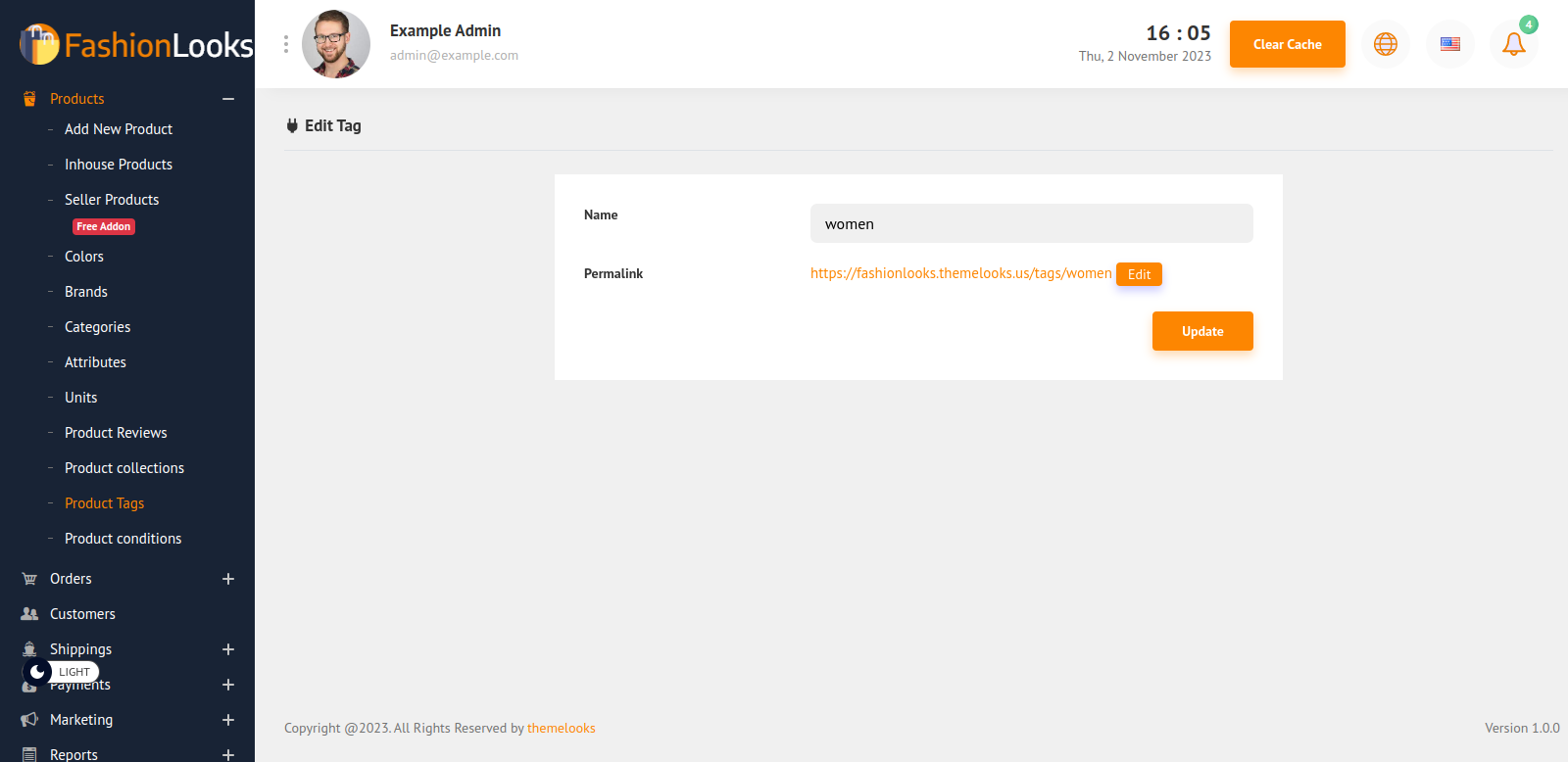The width and height of the screenshot is (1568, 762).
Task: Select Add New Product menu entry
Action: [x=119, y=129]
